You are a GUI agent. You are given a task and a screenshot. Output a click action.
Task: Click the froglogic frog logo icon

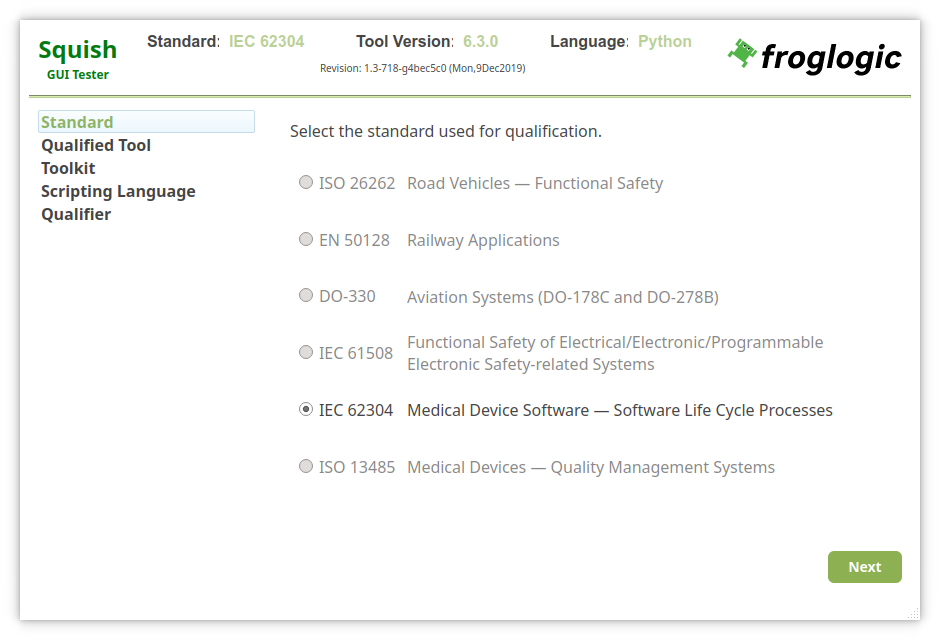click(742, 54)
